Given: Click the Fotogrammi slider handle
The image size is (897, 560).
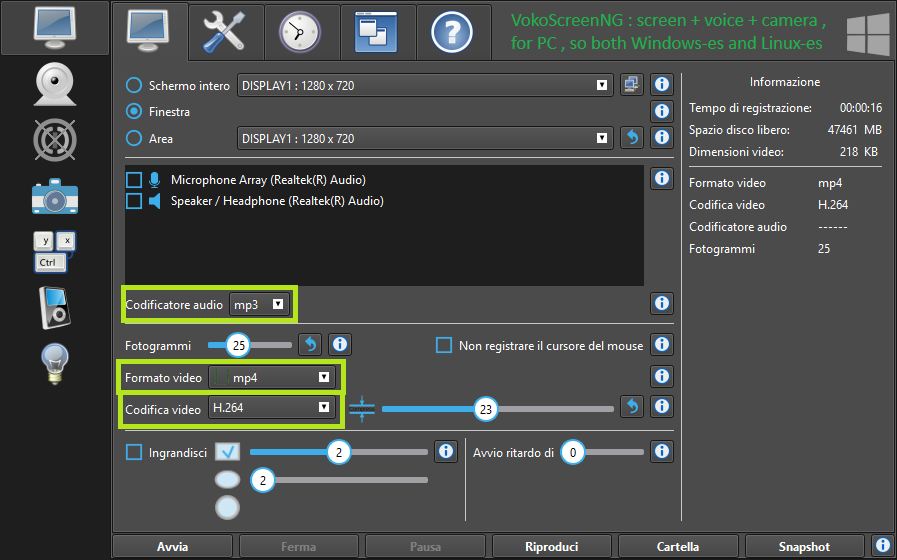Looking at the screenshot, I should pos(239,345).
